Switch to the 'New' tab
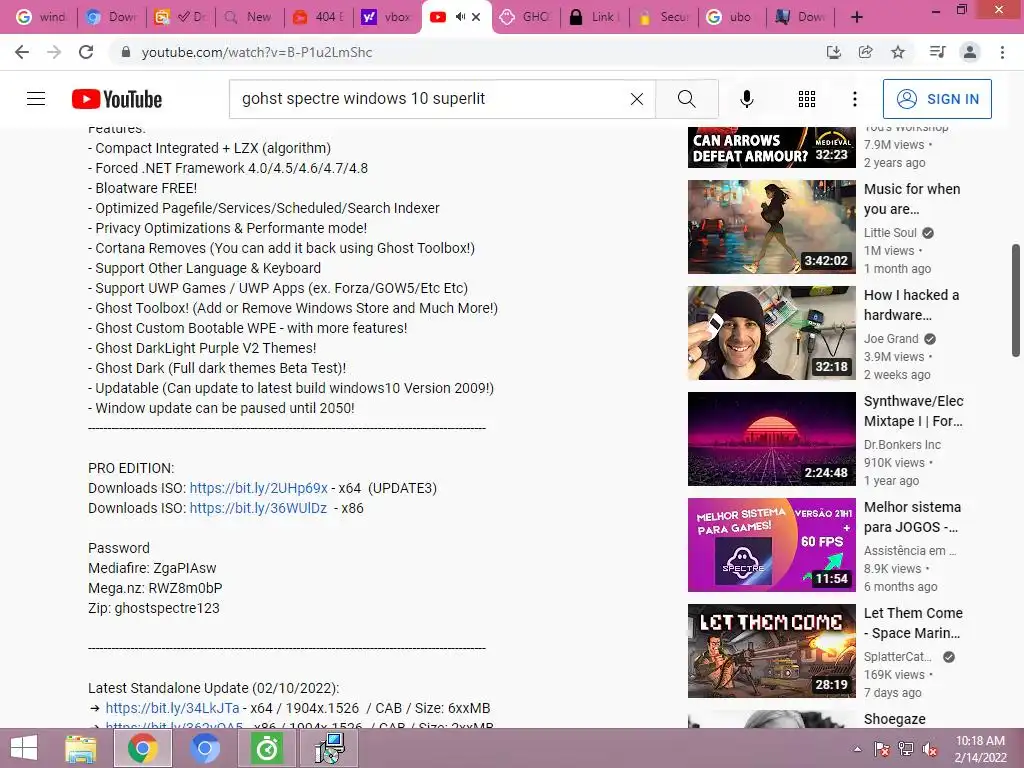The height and width of the screenshot is (768, 1024). tap(248, 17)
